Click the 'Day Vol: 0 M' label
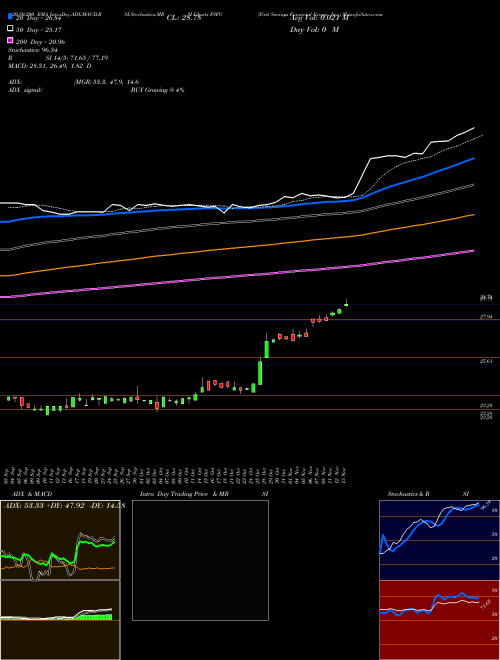Screen dimensions: 500x660 (314, 29)
